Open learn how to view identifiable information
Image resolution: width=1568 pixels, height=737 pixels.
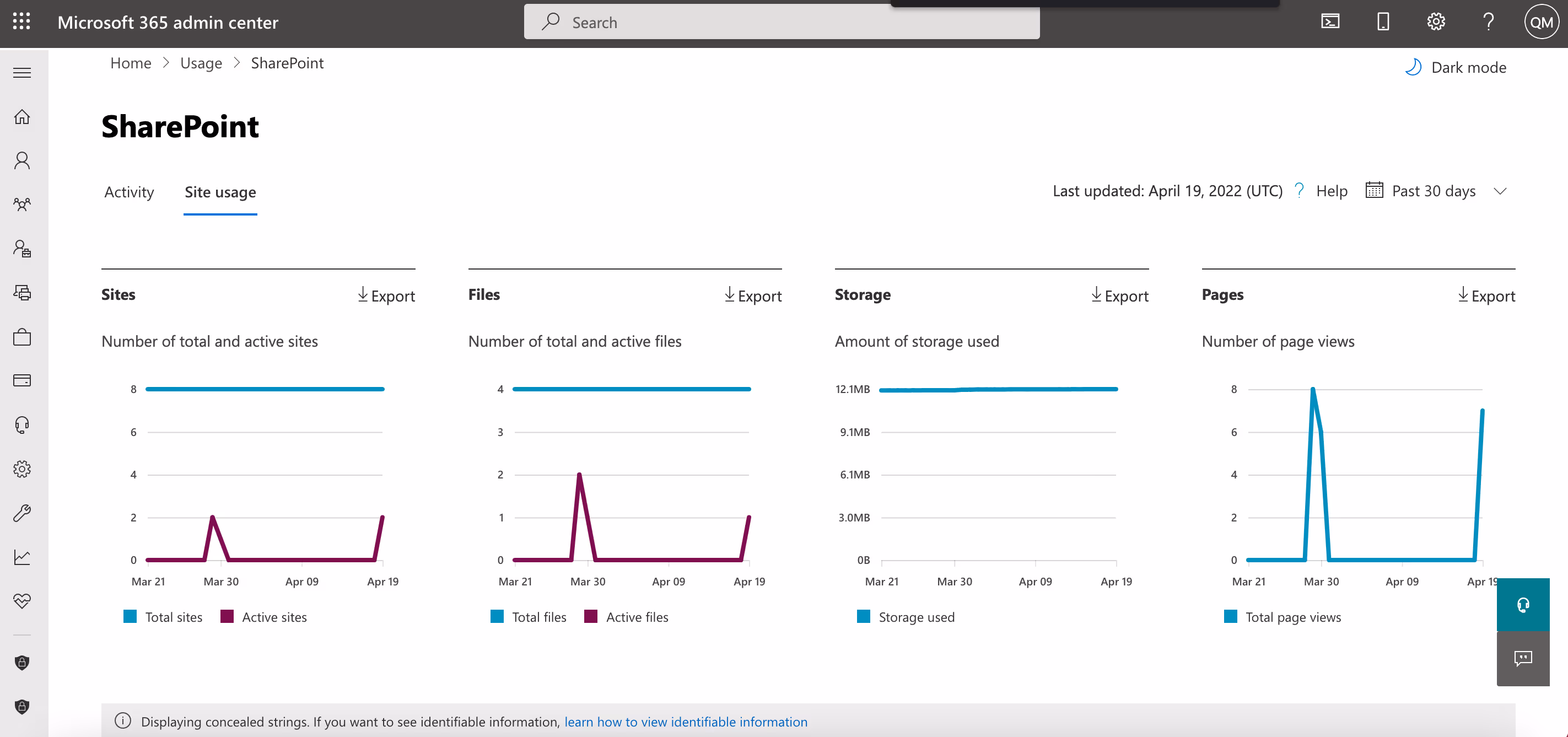coord(686,722)
